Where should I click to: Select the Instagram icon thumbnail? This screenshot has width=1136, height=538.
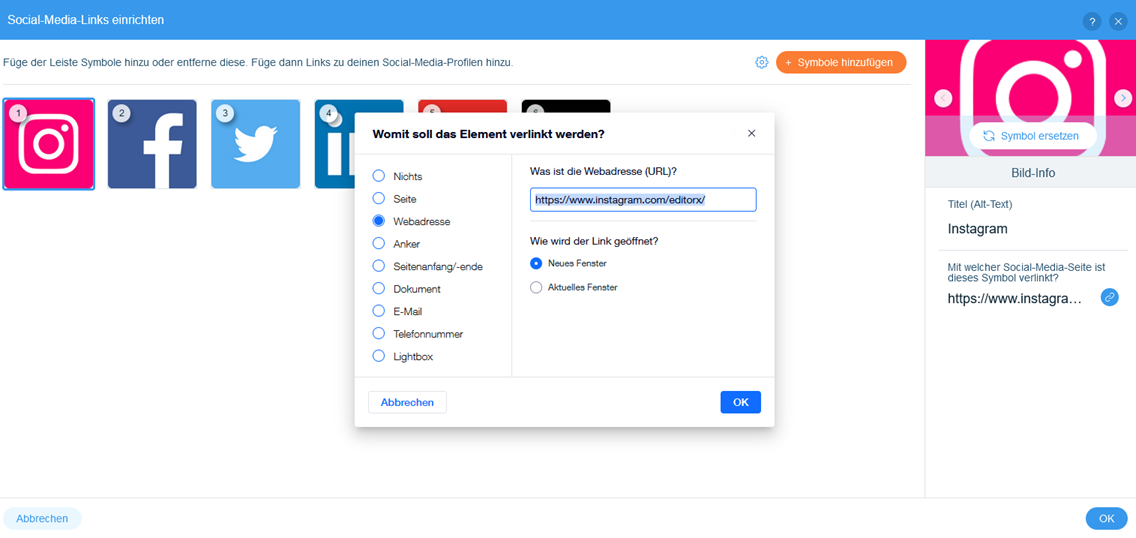(49, 144)
